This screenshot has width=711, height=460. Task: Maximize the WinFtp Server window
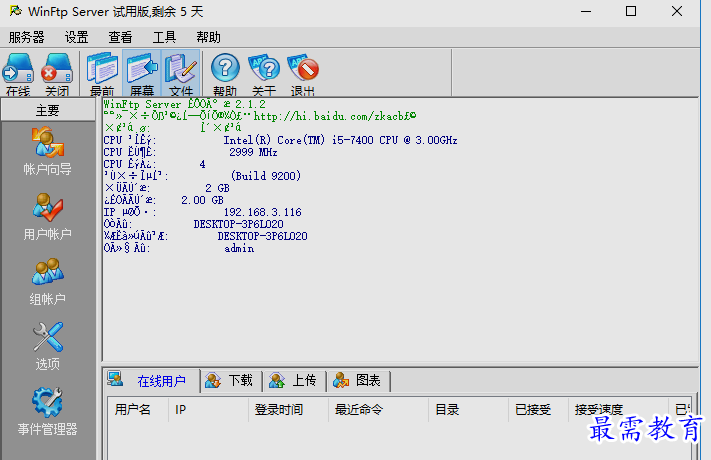coord(631,11)
